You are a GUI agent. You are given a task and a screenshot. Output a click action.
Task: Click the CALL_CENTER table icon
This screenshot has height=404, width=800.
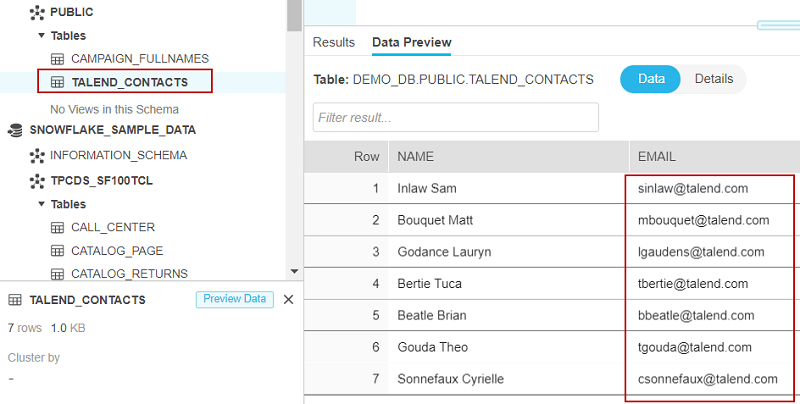coord(58,227)
